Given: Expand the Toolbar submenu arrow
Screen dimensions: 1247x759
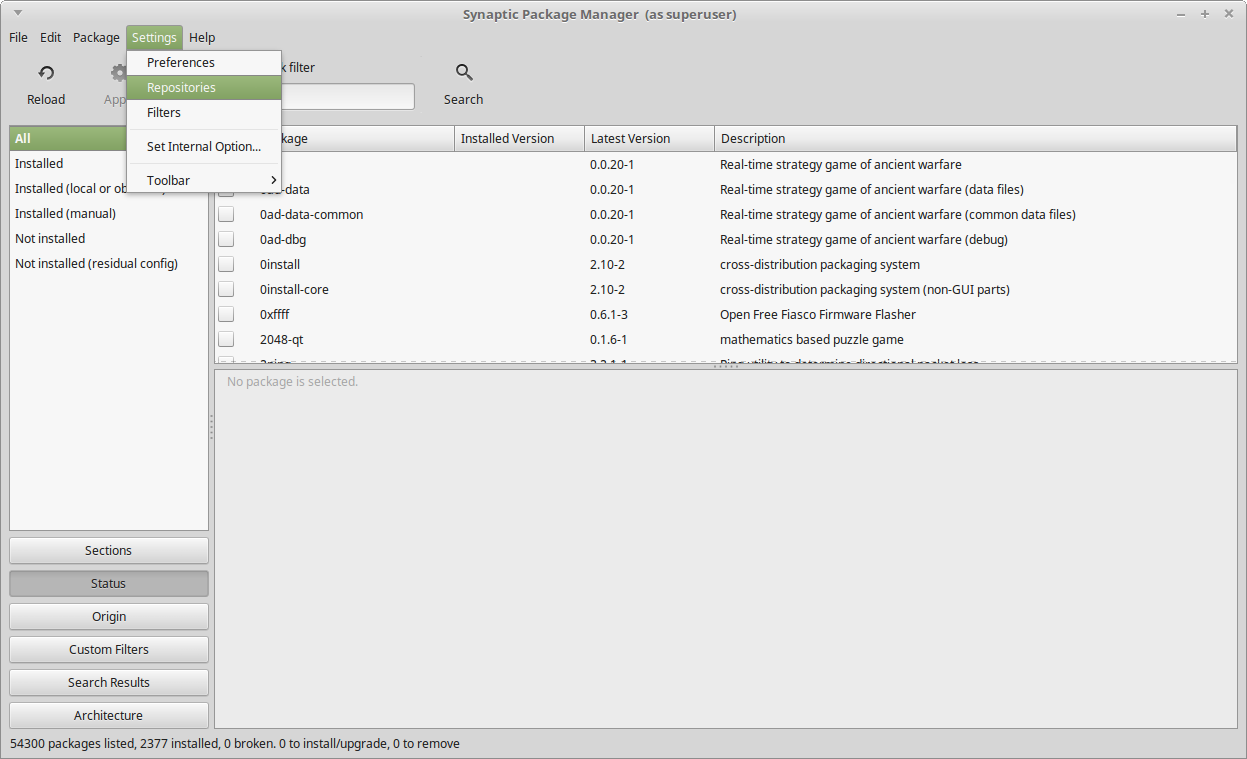Looking at the screenshot, I should click(273, 180).
